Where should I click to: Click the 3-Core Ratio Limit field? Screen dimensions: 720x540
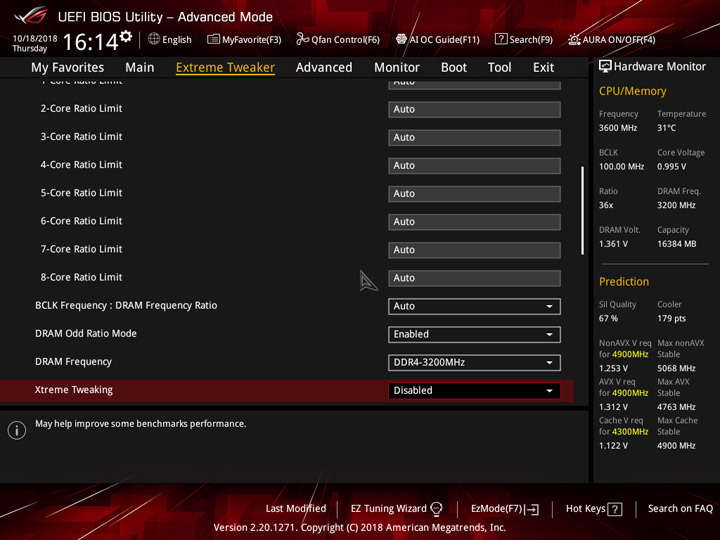474,137
